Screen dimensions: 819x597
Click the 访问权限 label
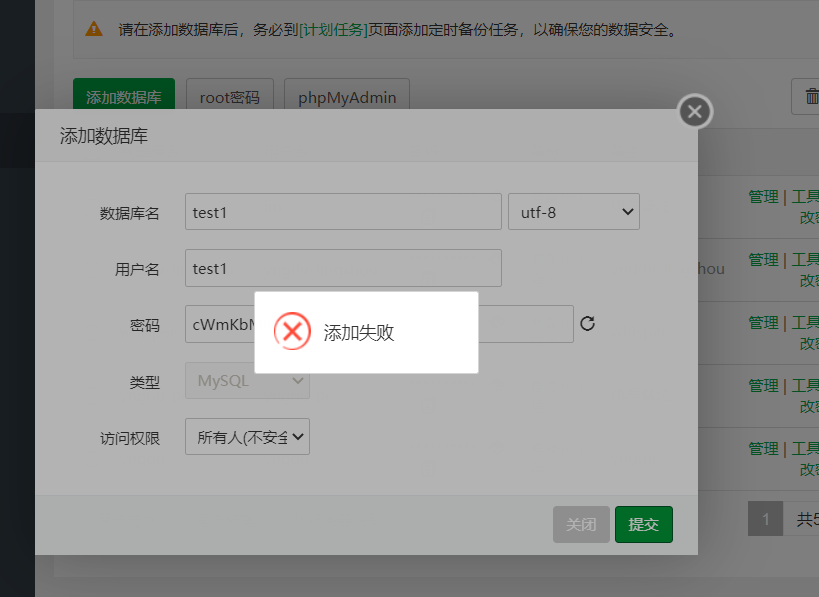(130, 438)
